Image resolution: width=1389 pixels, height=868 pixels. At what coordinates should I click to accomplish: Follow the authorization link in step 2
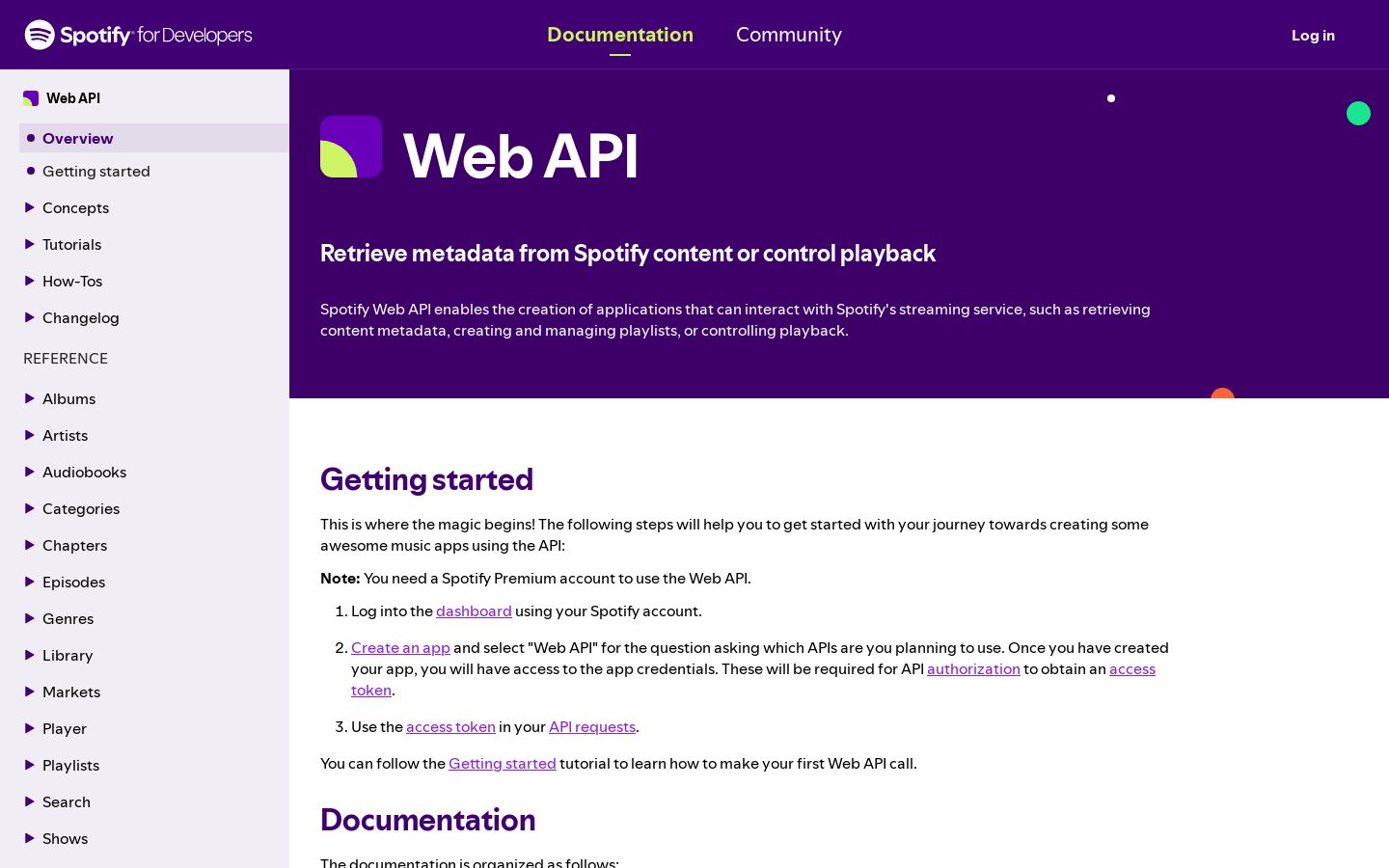coord(973,668)
